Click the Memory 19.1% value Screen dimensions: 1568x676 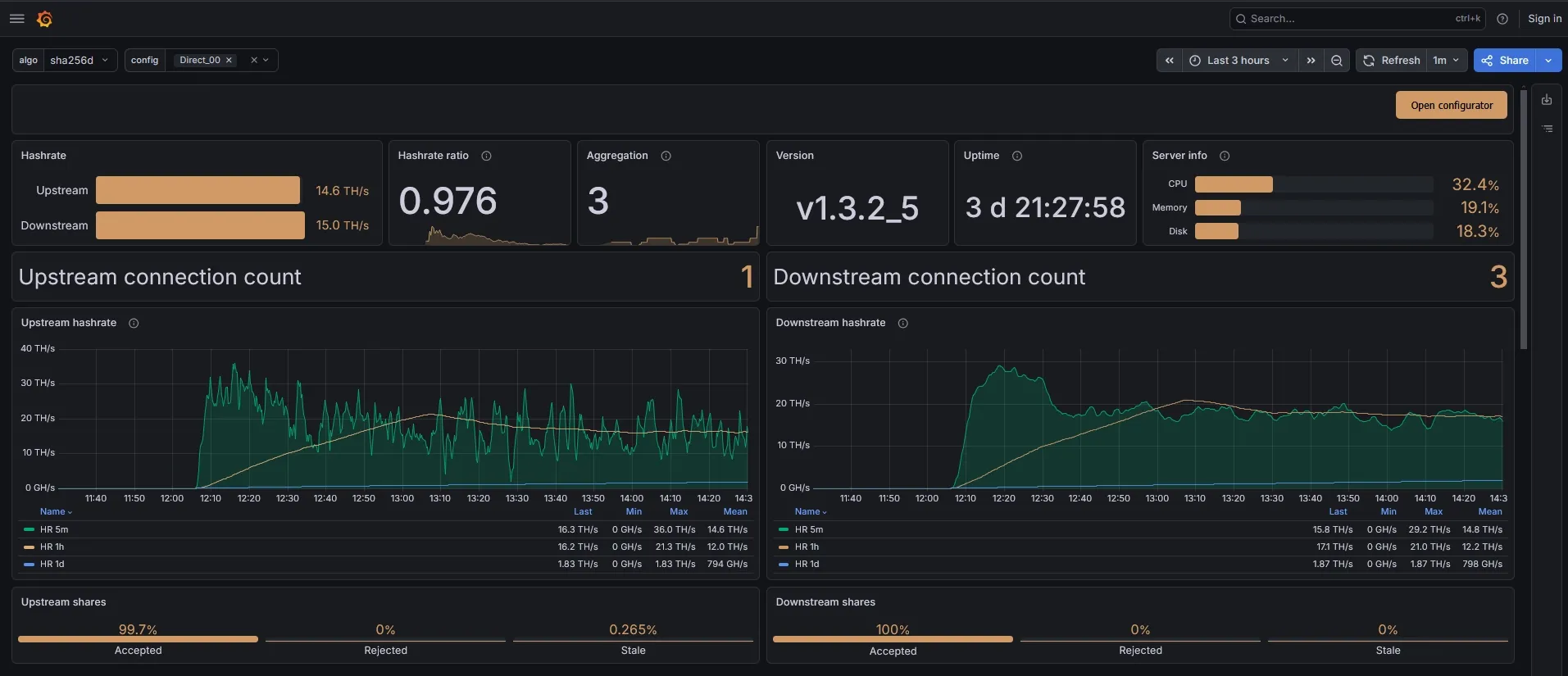(x=1479, y=208)
